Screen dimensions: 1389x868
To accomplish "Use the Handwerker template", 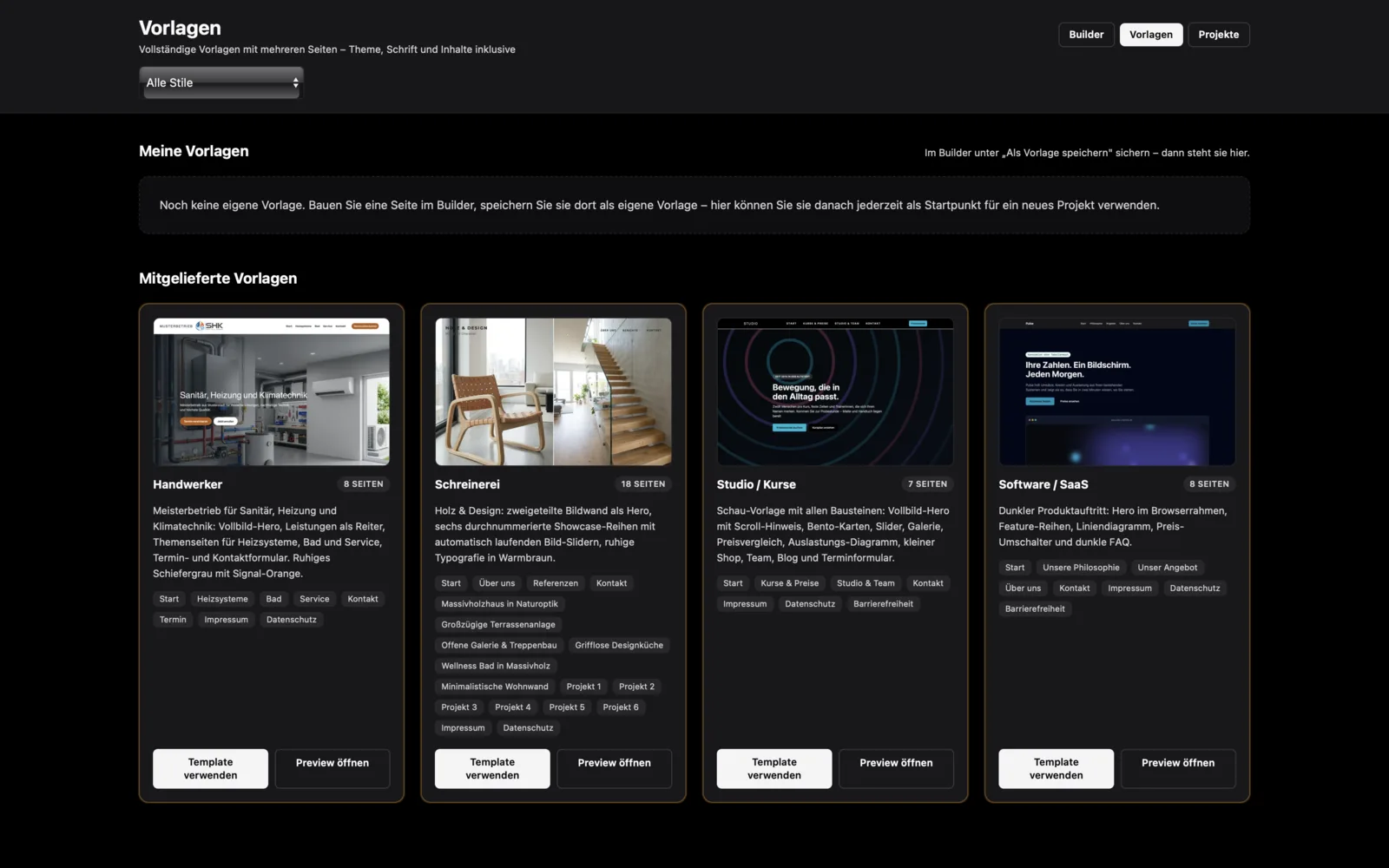I will [x=210, y=769].
